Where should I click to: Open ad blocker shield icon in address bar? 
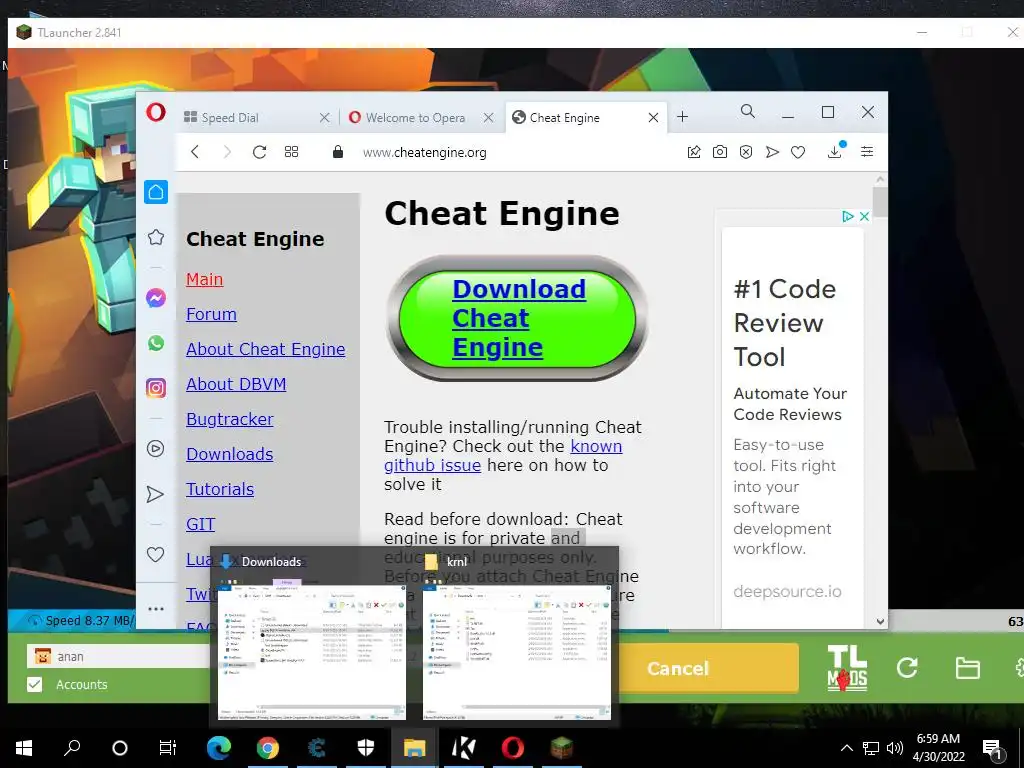click(746, 152)
